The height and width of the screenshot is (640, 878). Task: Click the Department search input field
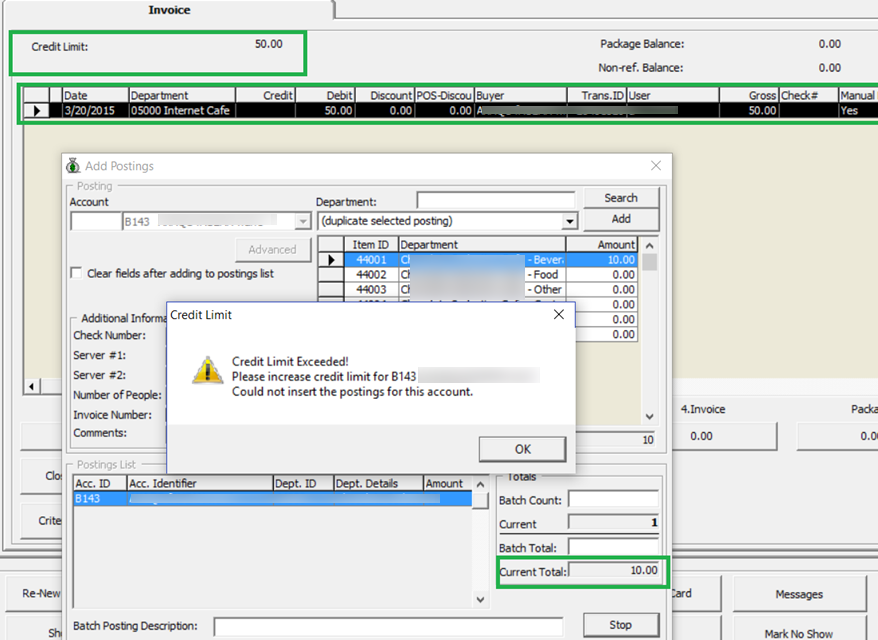496,200
